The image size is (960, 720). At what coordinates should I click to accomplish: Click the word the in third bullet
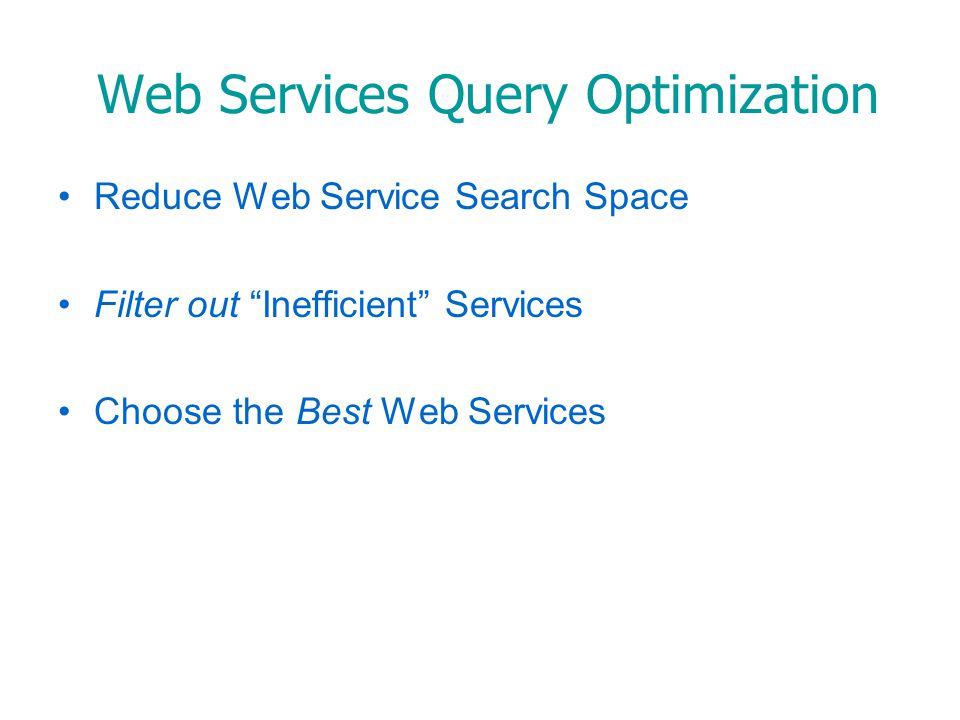tap(258, 411)
